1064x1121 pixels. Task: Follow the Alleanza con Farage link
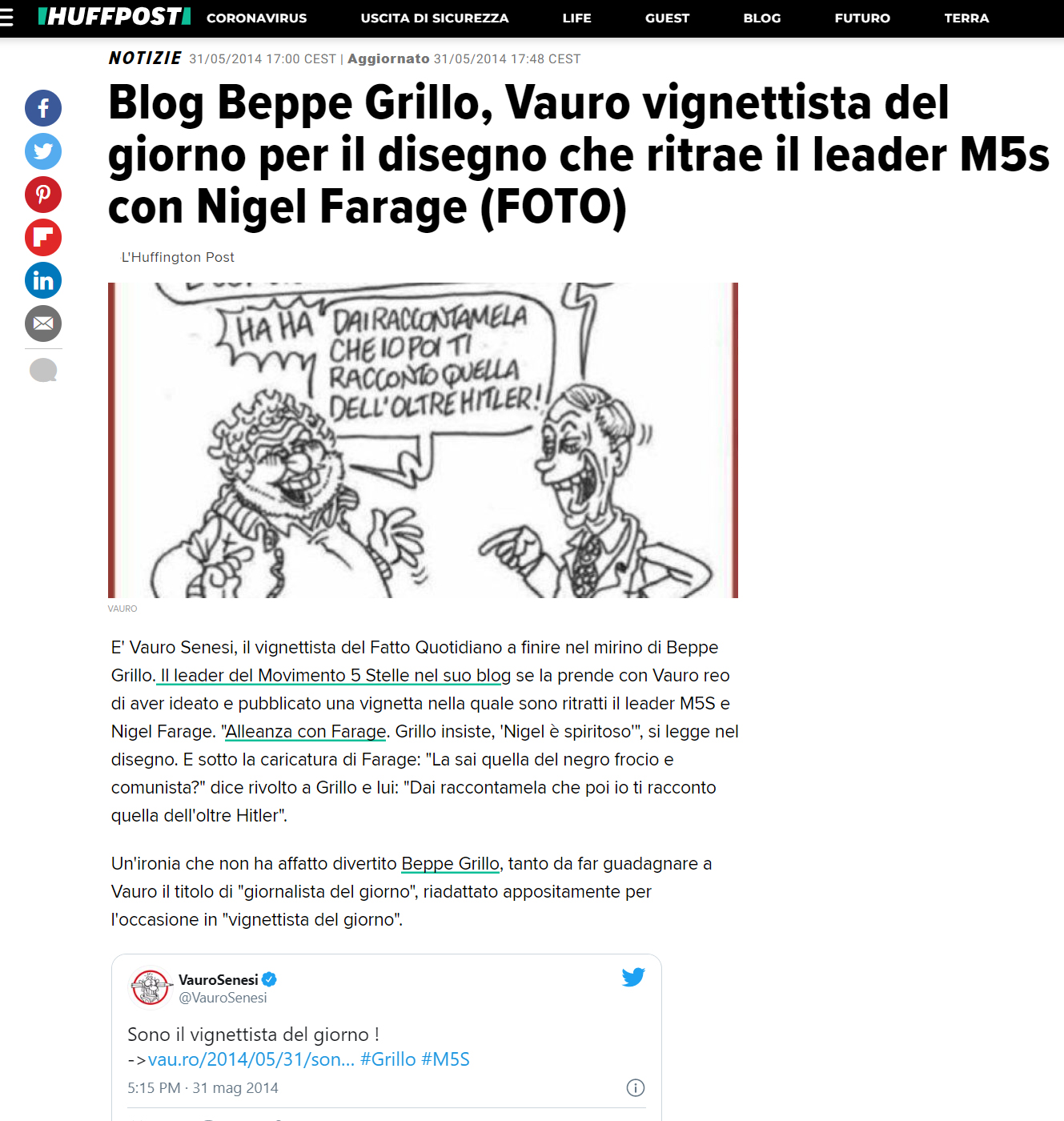click(306, 731)
